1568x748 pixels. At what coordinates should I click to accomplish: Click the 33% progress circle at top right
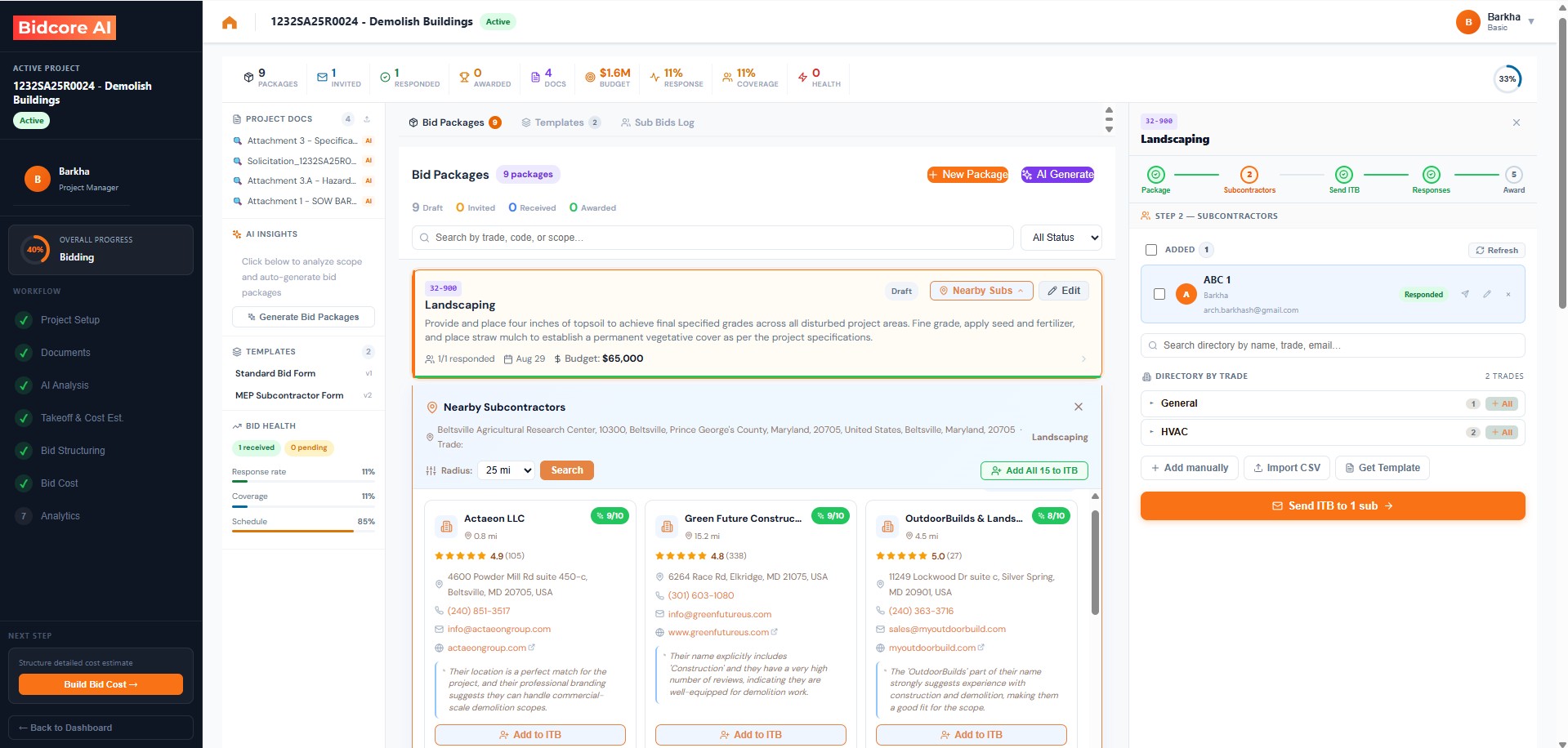click(1508, 78)
